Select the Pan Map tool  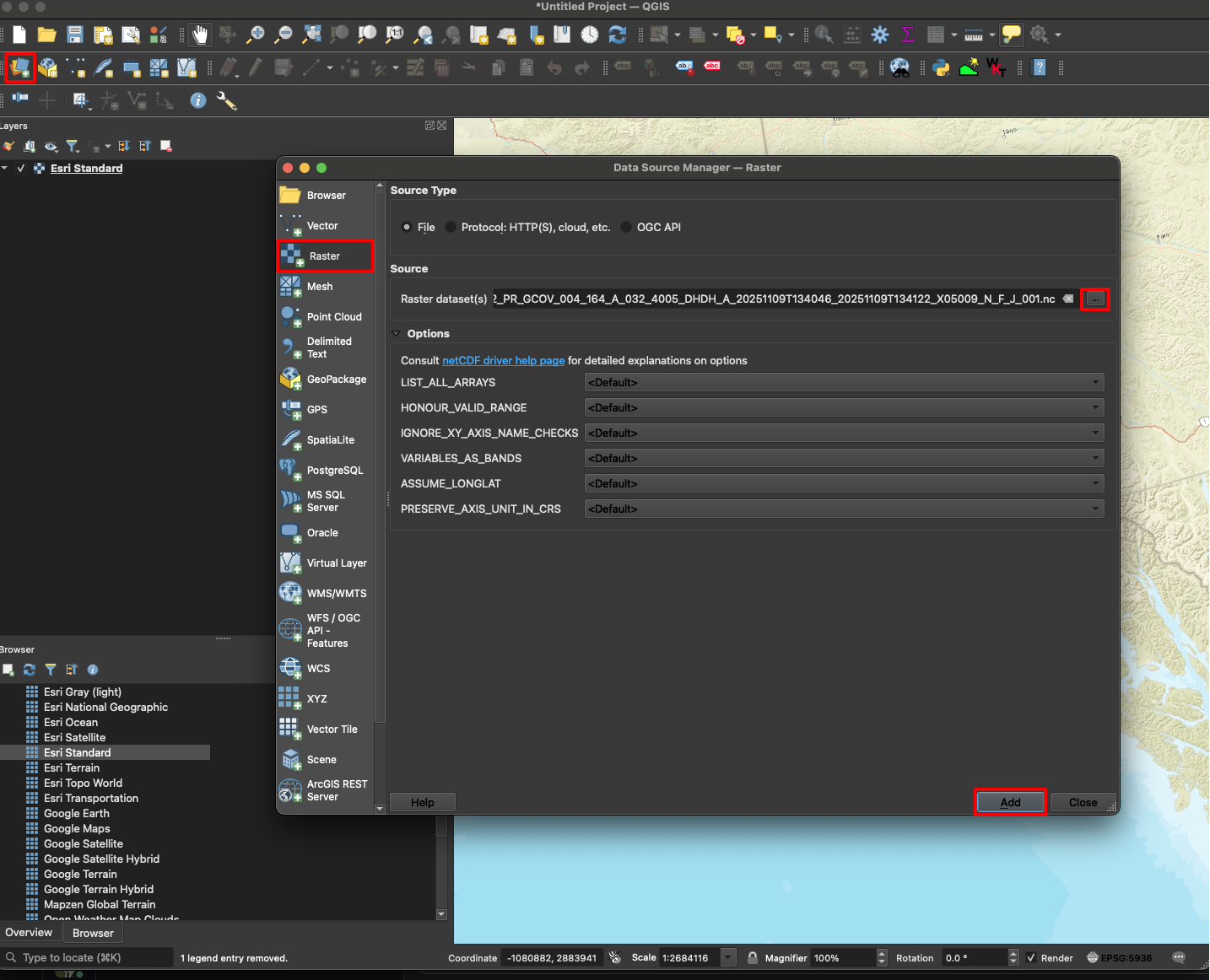coord(200,35)
